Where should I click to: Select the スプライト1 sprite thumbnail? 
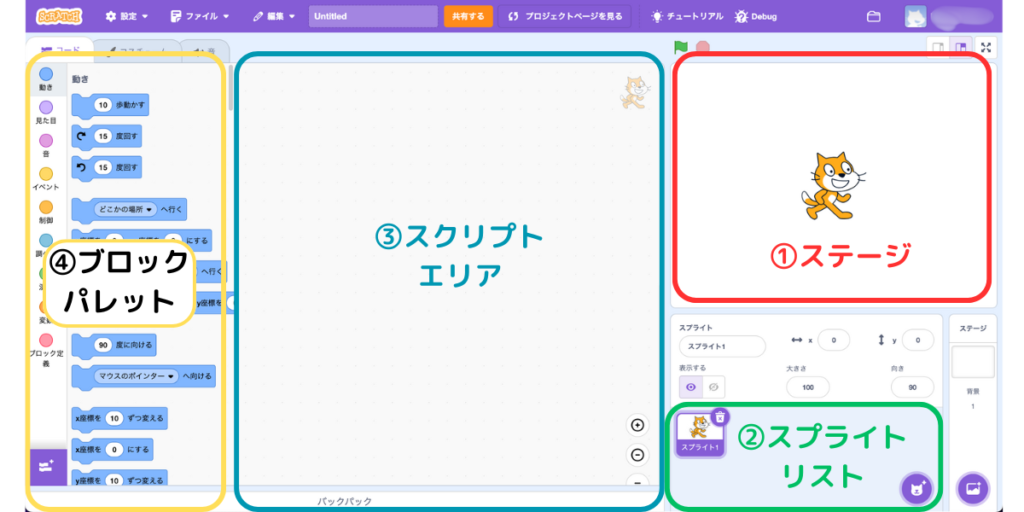(700, 434)
